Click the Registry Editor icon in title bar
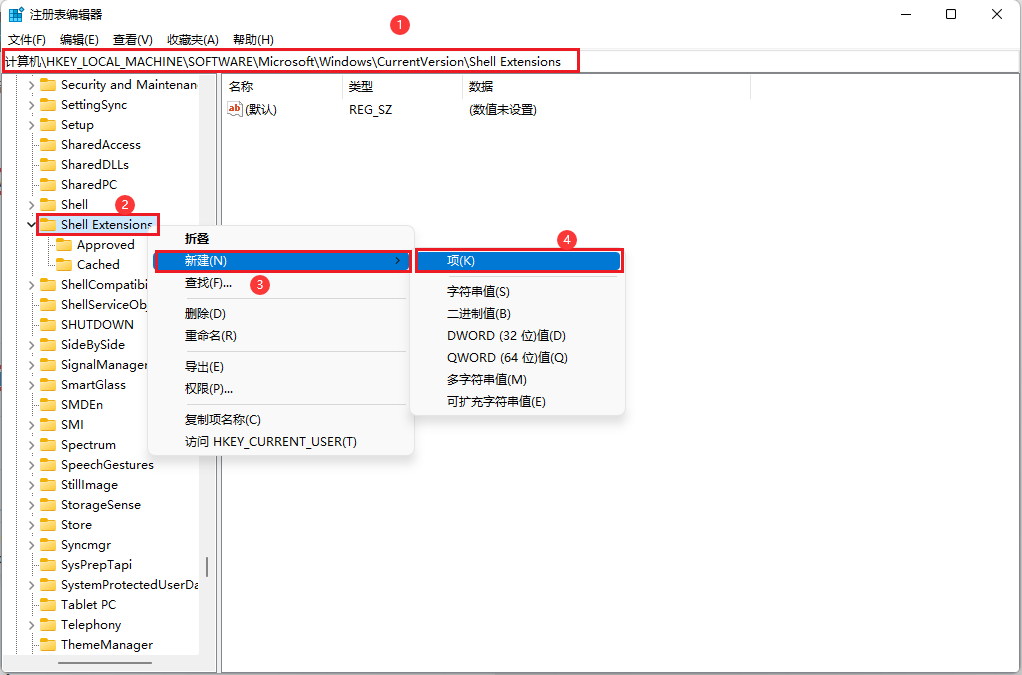 point(14,14)
